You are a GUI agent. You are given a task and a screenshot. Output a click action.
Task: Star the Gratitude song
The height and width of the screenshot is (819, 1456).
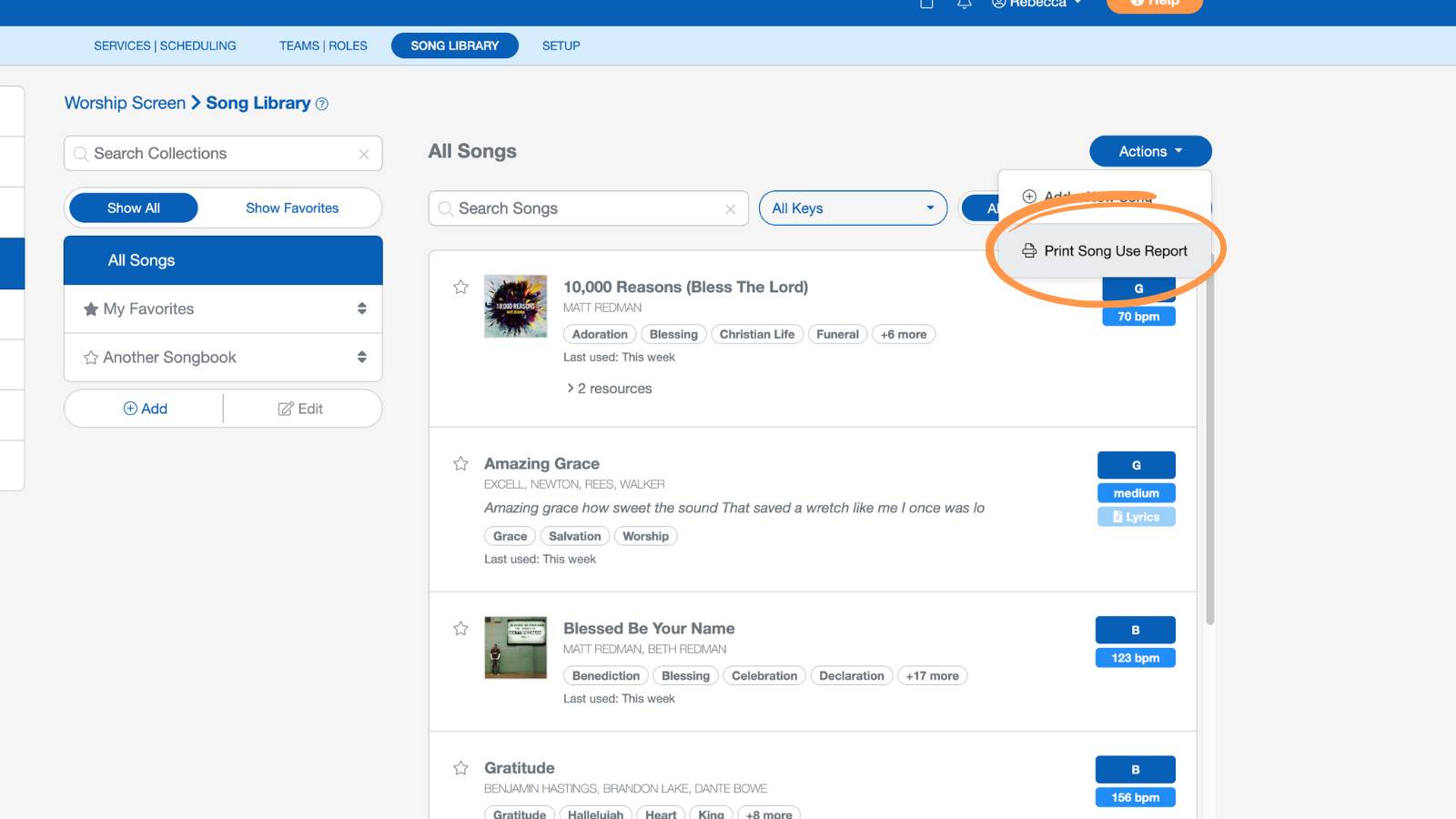tap(460, 768)
